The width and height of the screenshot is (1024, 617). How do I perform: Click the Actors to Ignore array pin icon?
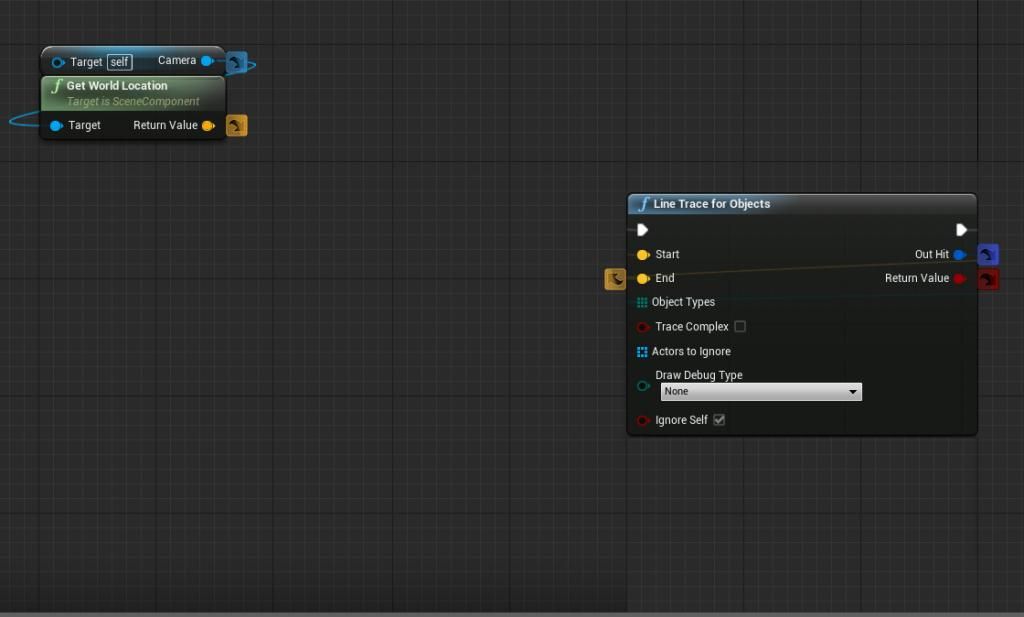tap(642, 352)
